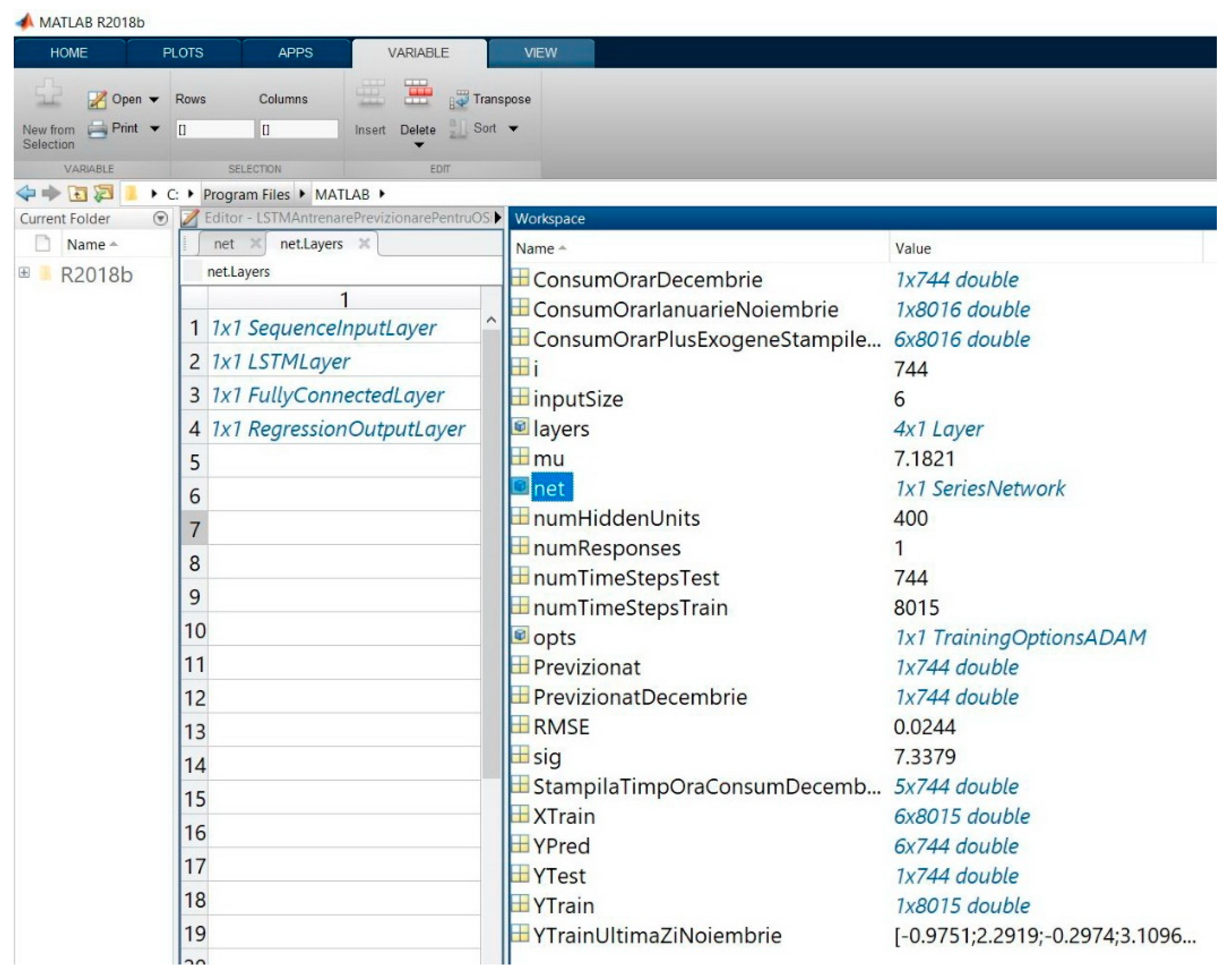The image size is (1229, 980).
Task: Close the net.Layers variable tab
Action: click(364, 244)
